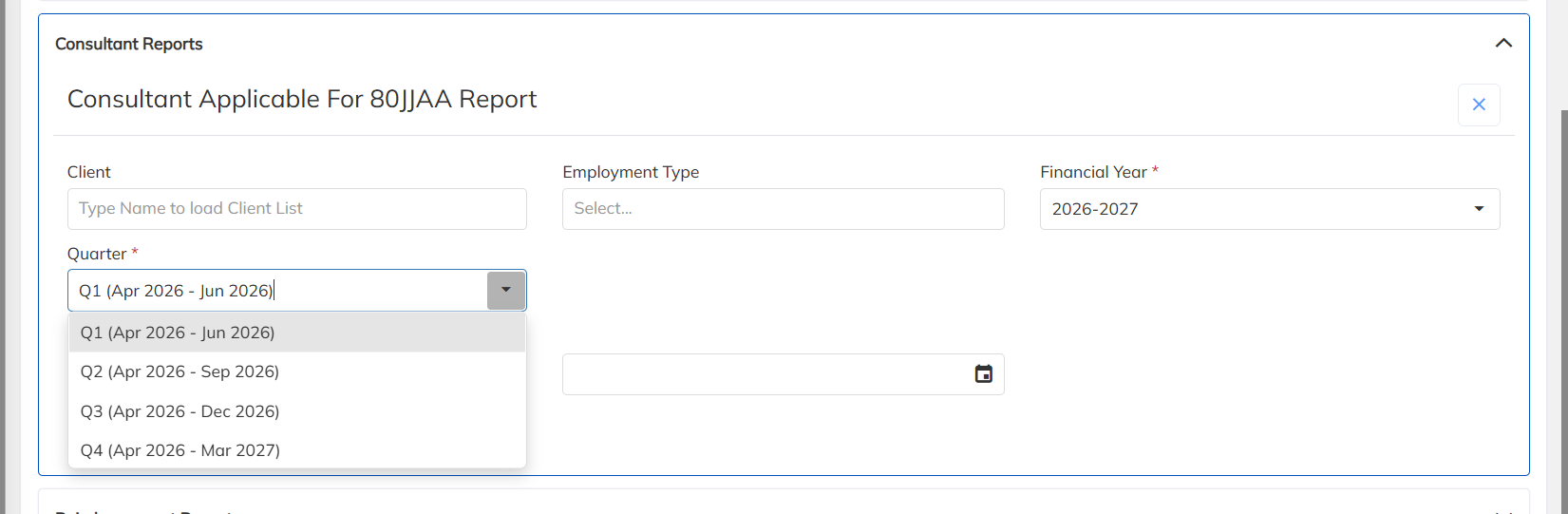Click inside the Quarter text input
1568x514 pixels.
[x=277, y=291]
